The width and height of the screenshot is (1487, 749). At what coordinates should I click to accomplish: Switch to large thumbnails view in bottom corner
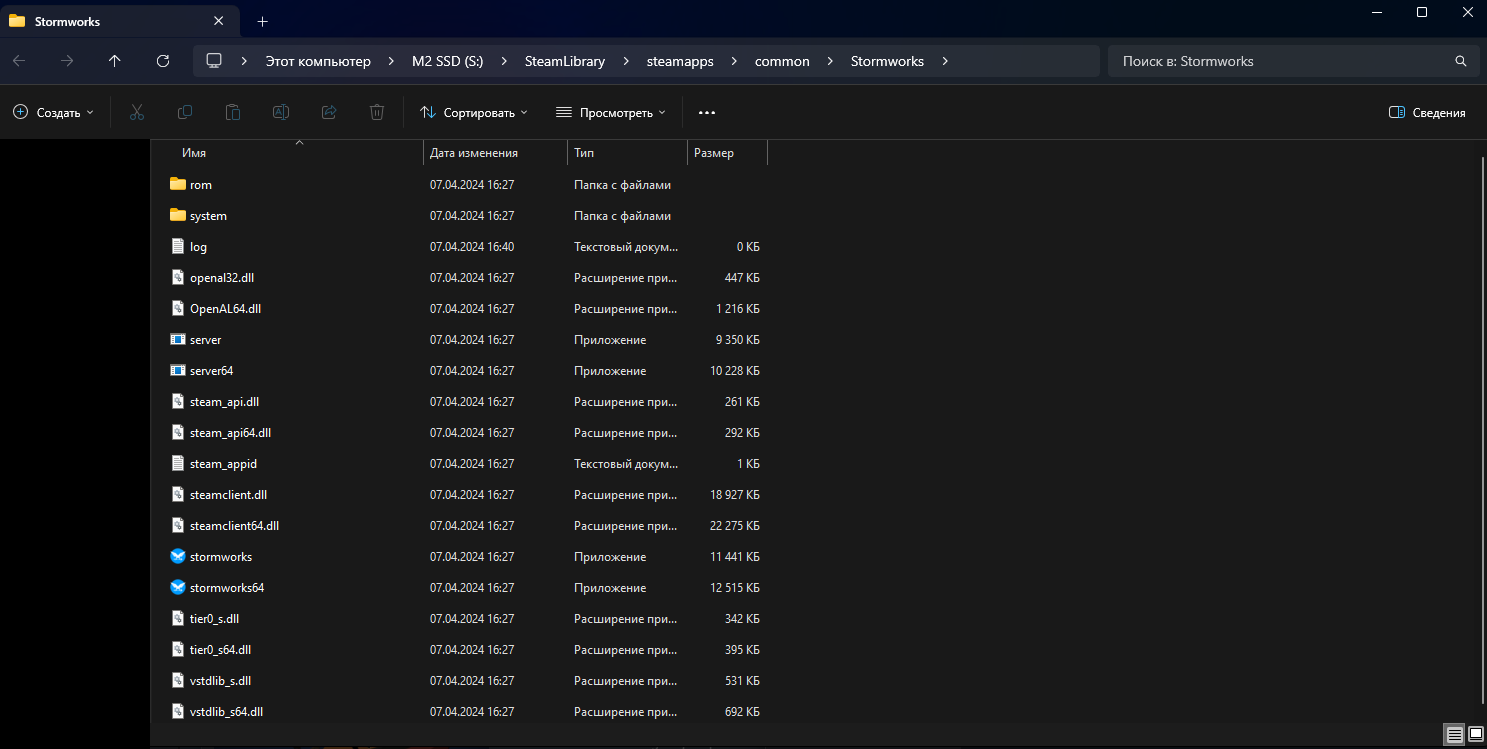tap(1475, 734)
